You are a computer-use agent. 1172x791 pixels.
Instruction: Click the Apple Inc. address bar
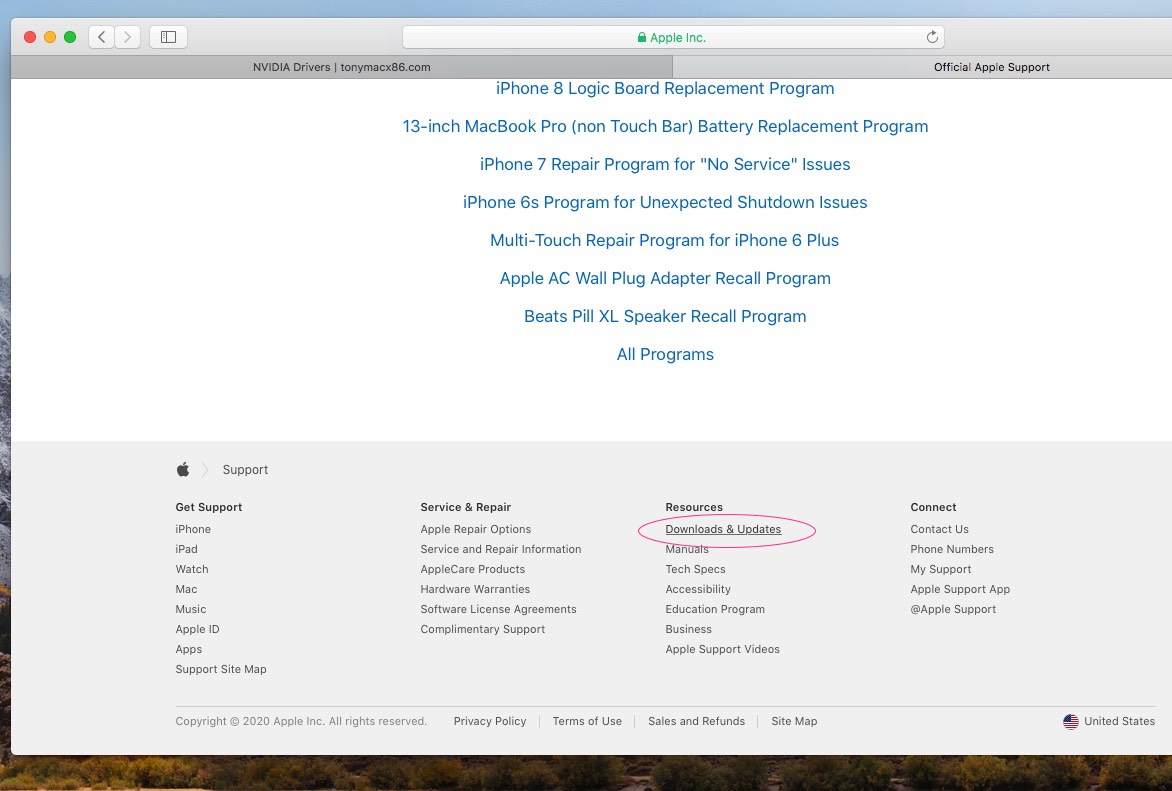pyautogui.click(x=673, y=37)
